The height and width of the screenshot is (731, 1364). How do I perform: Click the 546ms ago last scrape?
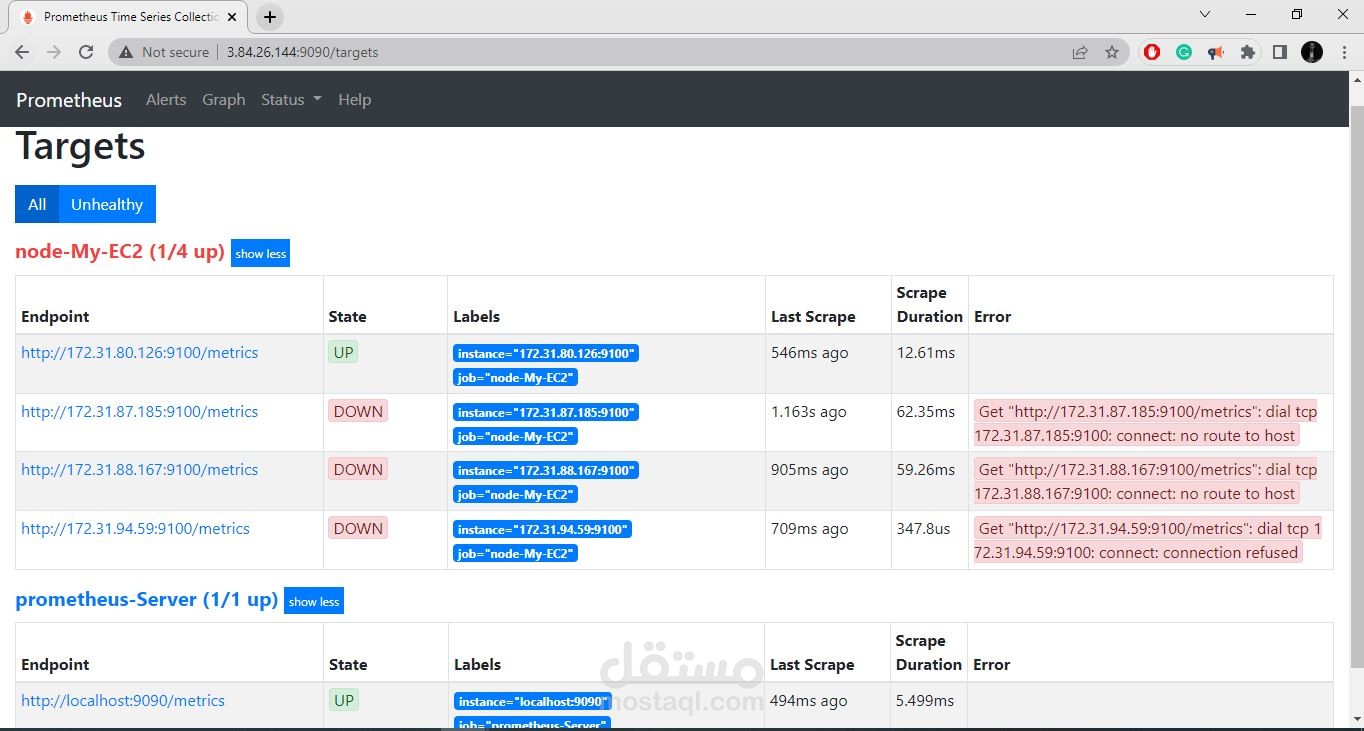pos(809,353)
